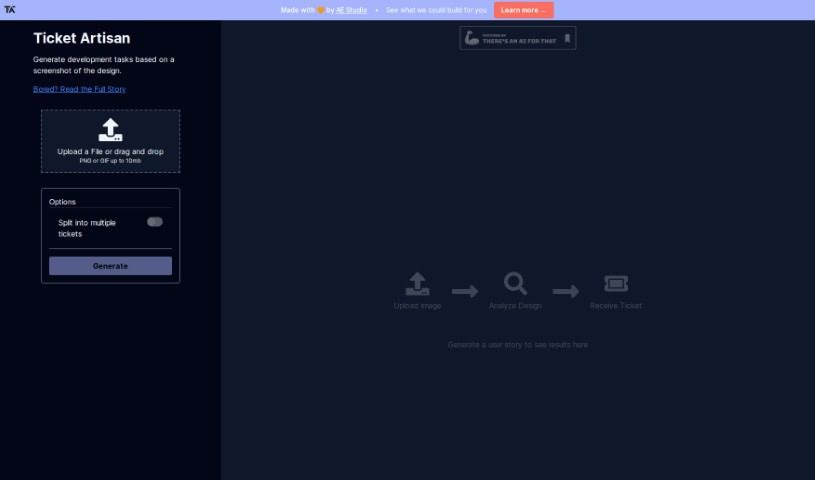Click the Analyze Design caption
815x480 pixels.
pos(515,306)
